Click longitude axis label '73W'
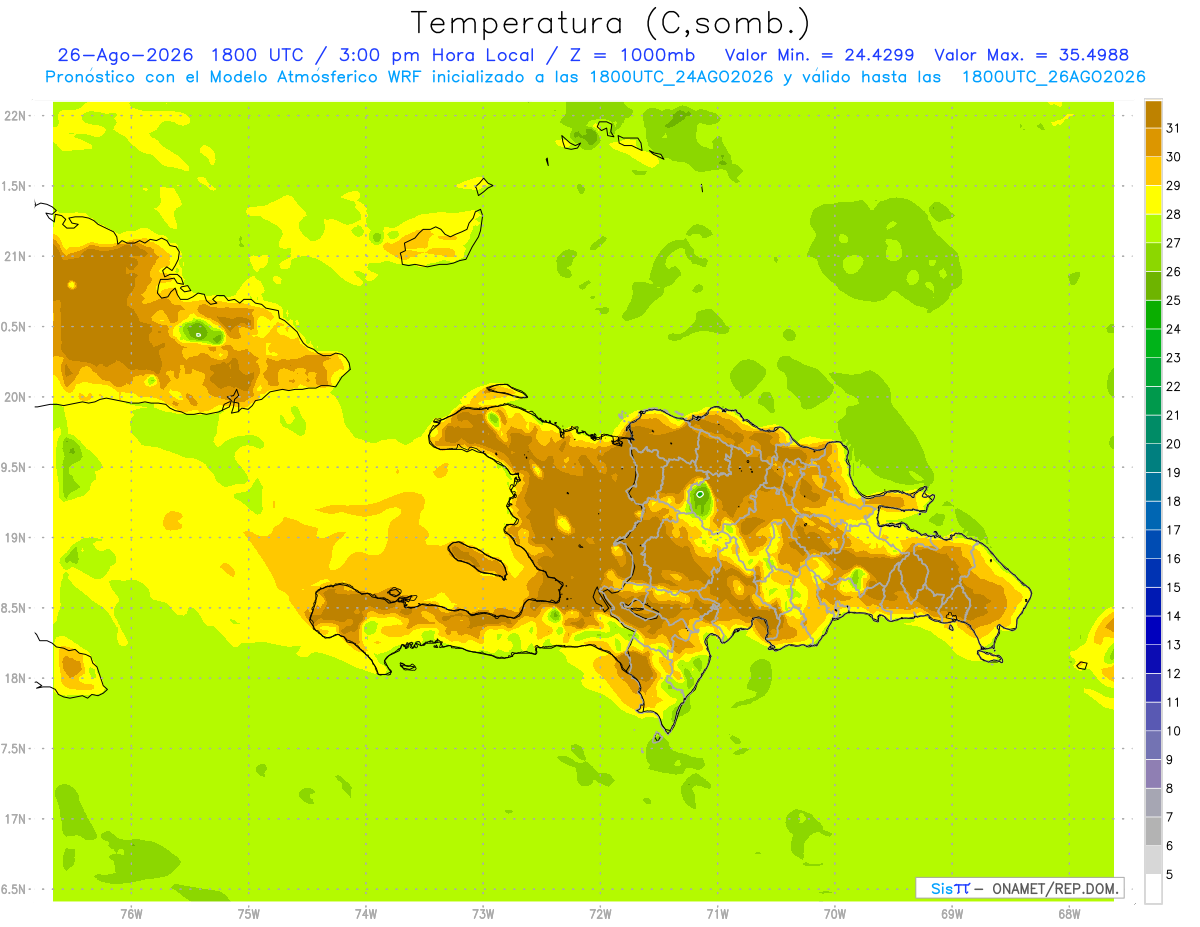1200x927 pixels. click(x=483, y=914)
